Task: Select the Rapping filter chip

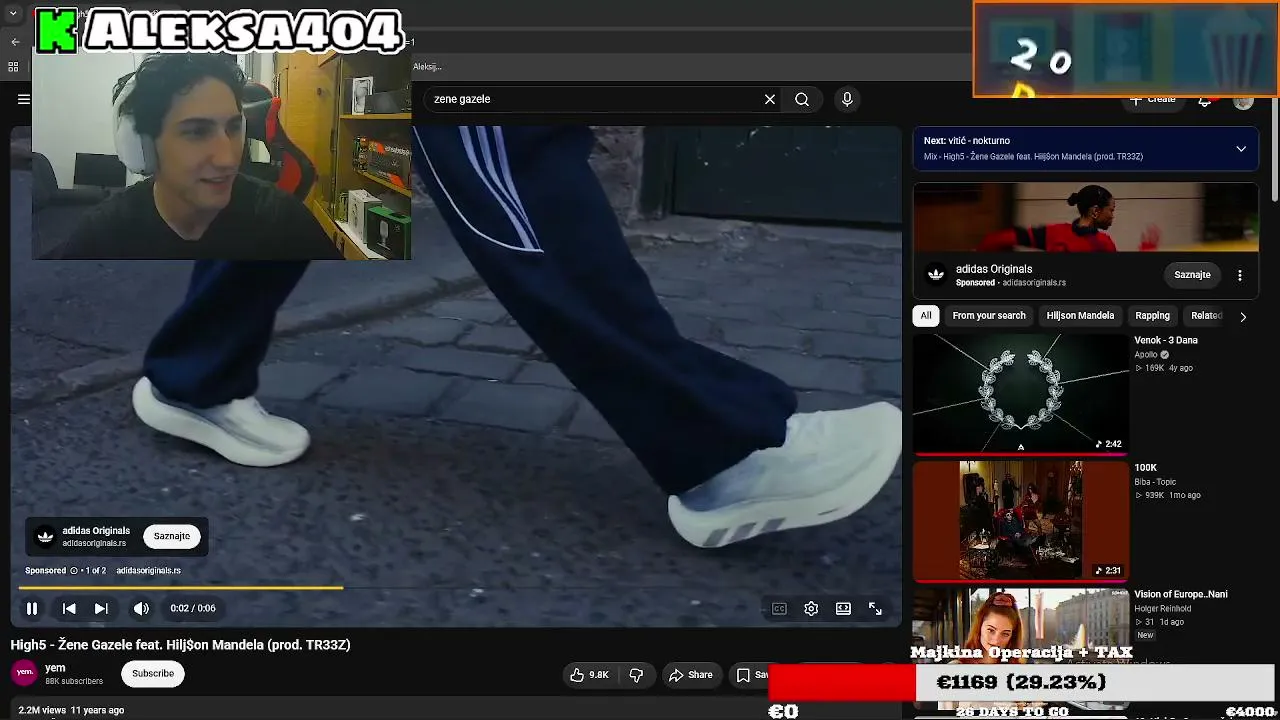Action: [x=1152, y=316]
